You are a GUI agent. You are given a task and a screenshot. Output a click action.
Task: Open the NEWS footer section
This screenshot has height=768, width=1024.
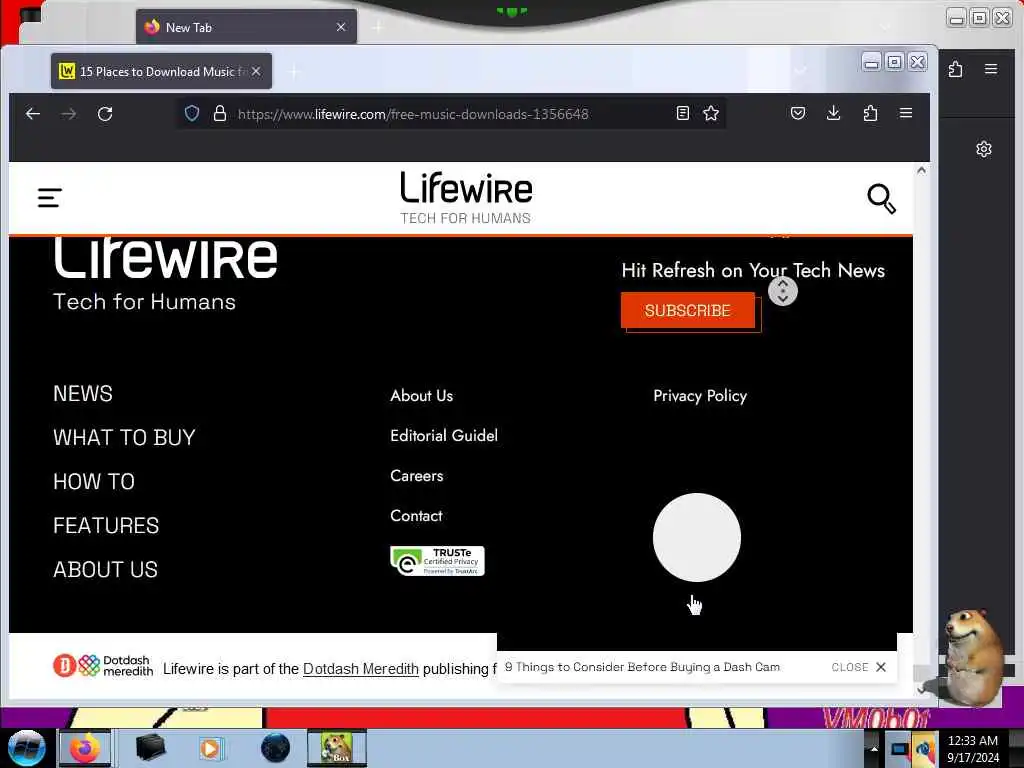click(83, 394)
